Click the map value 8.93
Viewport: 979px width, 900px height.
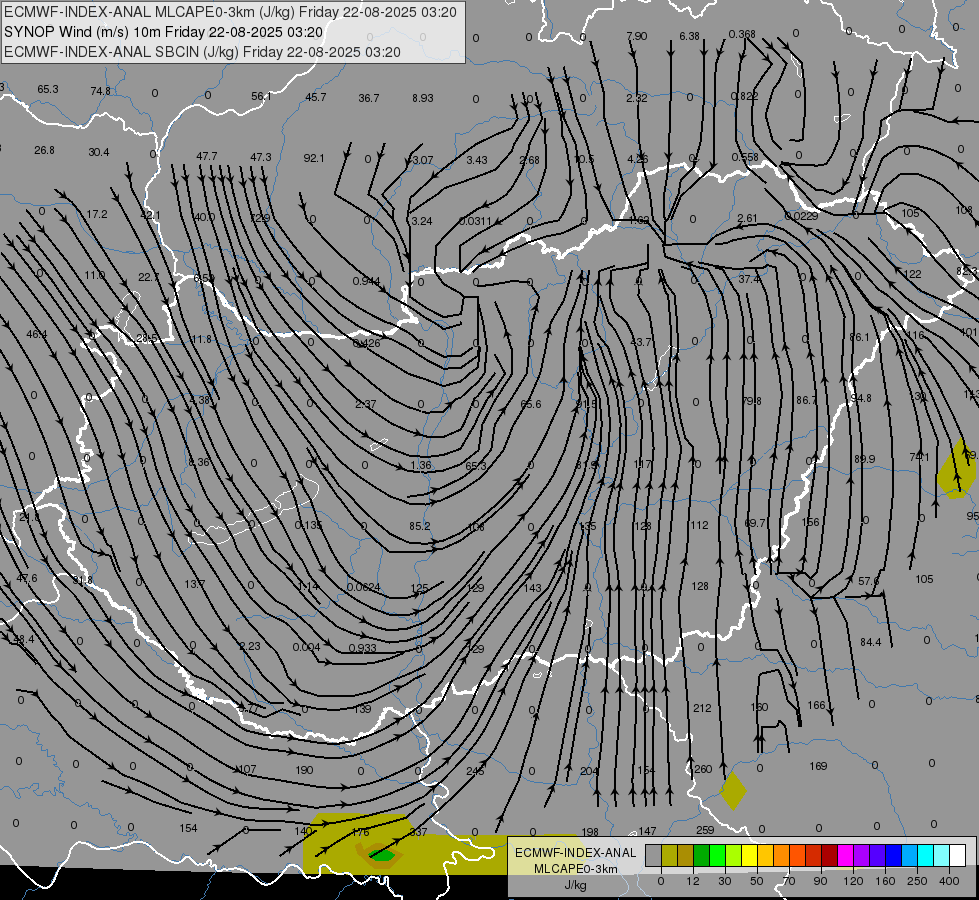[423, 98]
